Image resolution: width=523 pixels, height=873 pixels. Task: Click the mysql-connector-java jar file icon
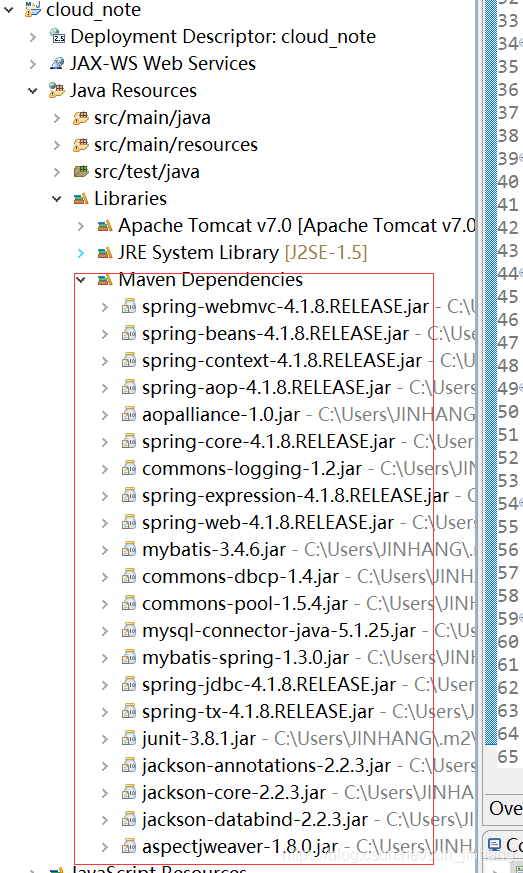(x=129, y=631)
